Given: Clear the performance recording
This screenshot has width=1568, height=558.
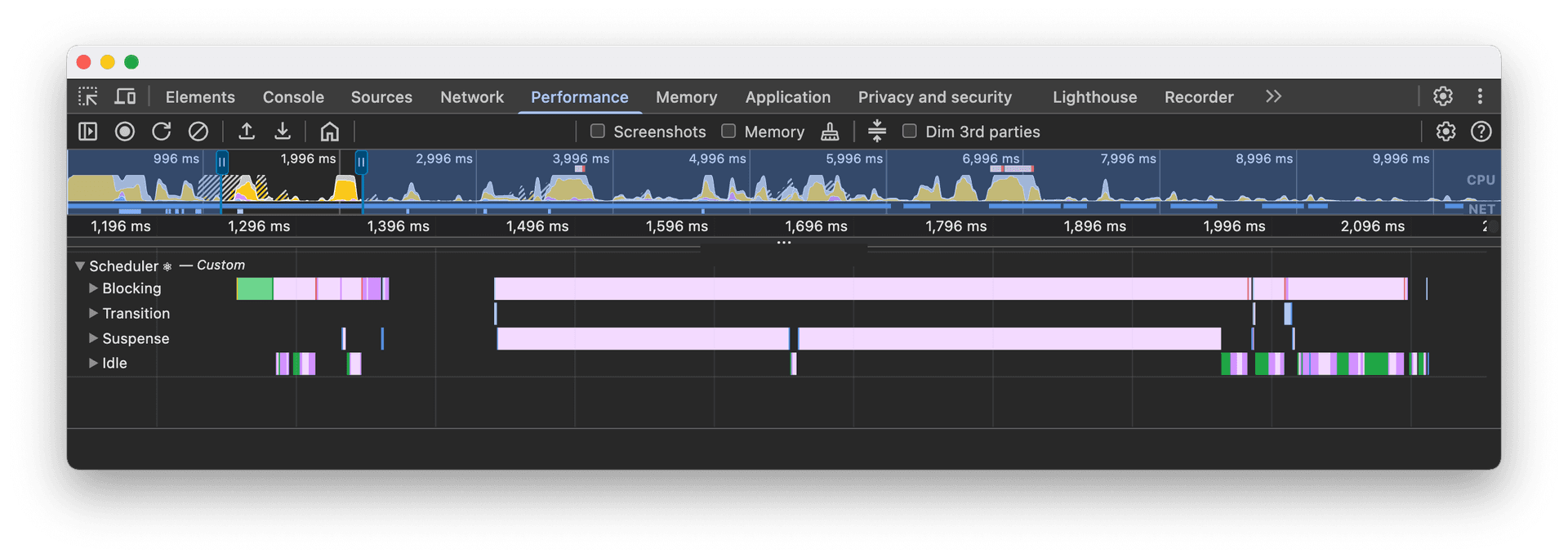Looking at the screenshot, I should pos(198,132).
